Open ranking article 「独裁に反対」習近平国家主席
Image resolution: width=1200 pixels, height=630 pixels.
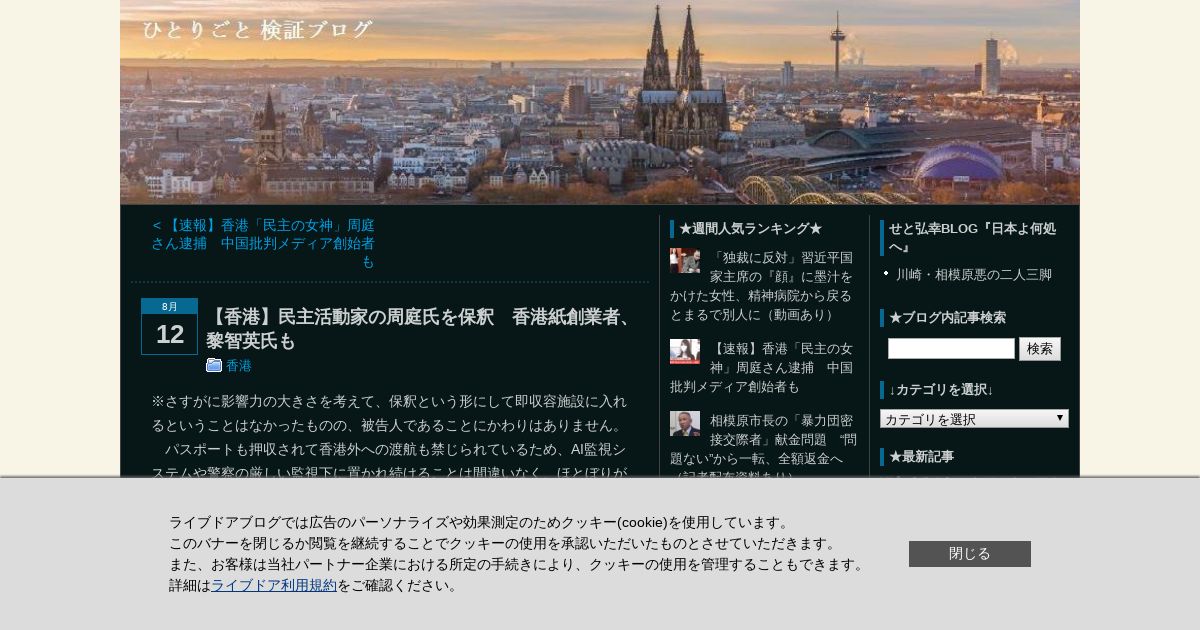(762, 286)
